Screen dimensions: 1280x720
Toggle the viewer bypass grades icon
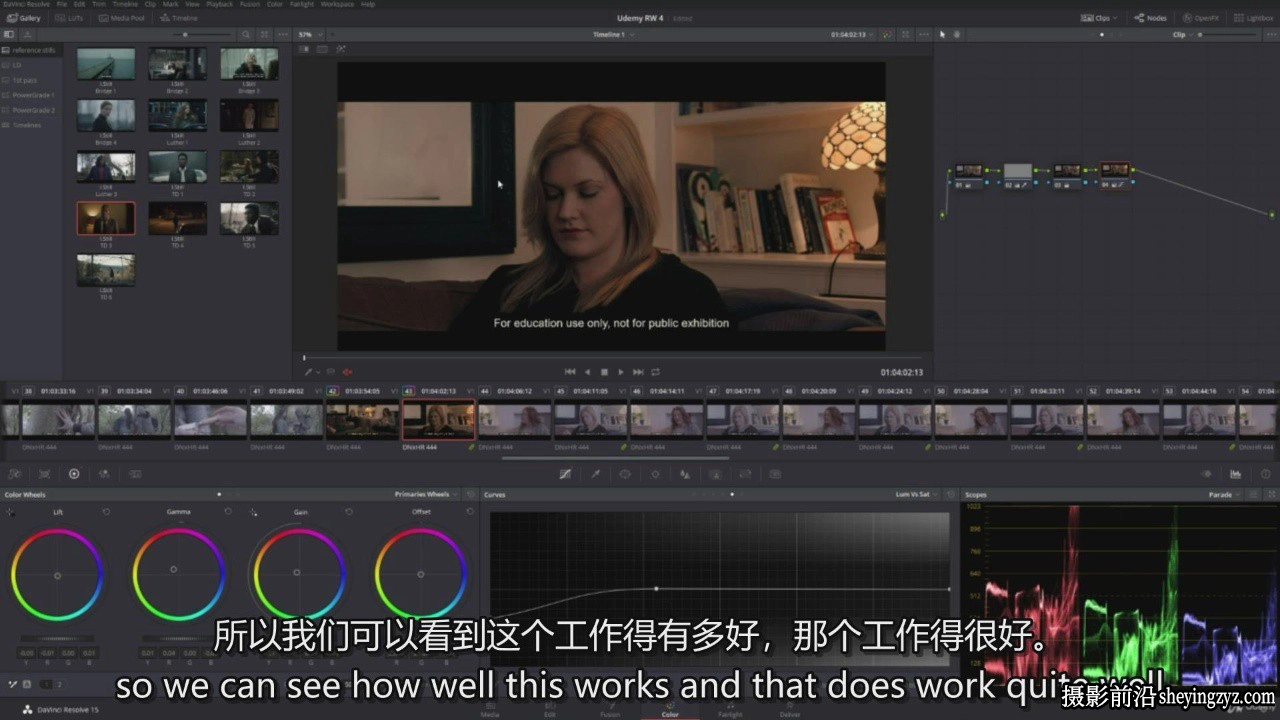click(x=886, y=34)
